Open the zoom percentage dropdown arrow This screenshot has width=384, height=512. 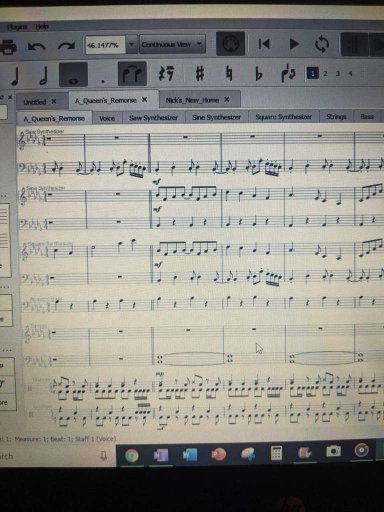click(132, 44)
